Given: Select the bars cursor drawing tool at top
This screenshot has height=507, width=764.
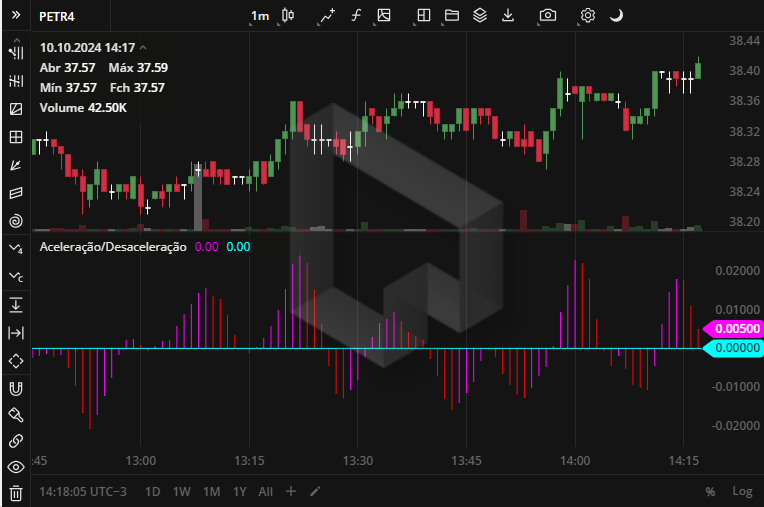Looking at the screenshot, I should tap(16, 53).
